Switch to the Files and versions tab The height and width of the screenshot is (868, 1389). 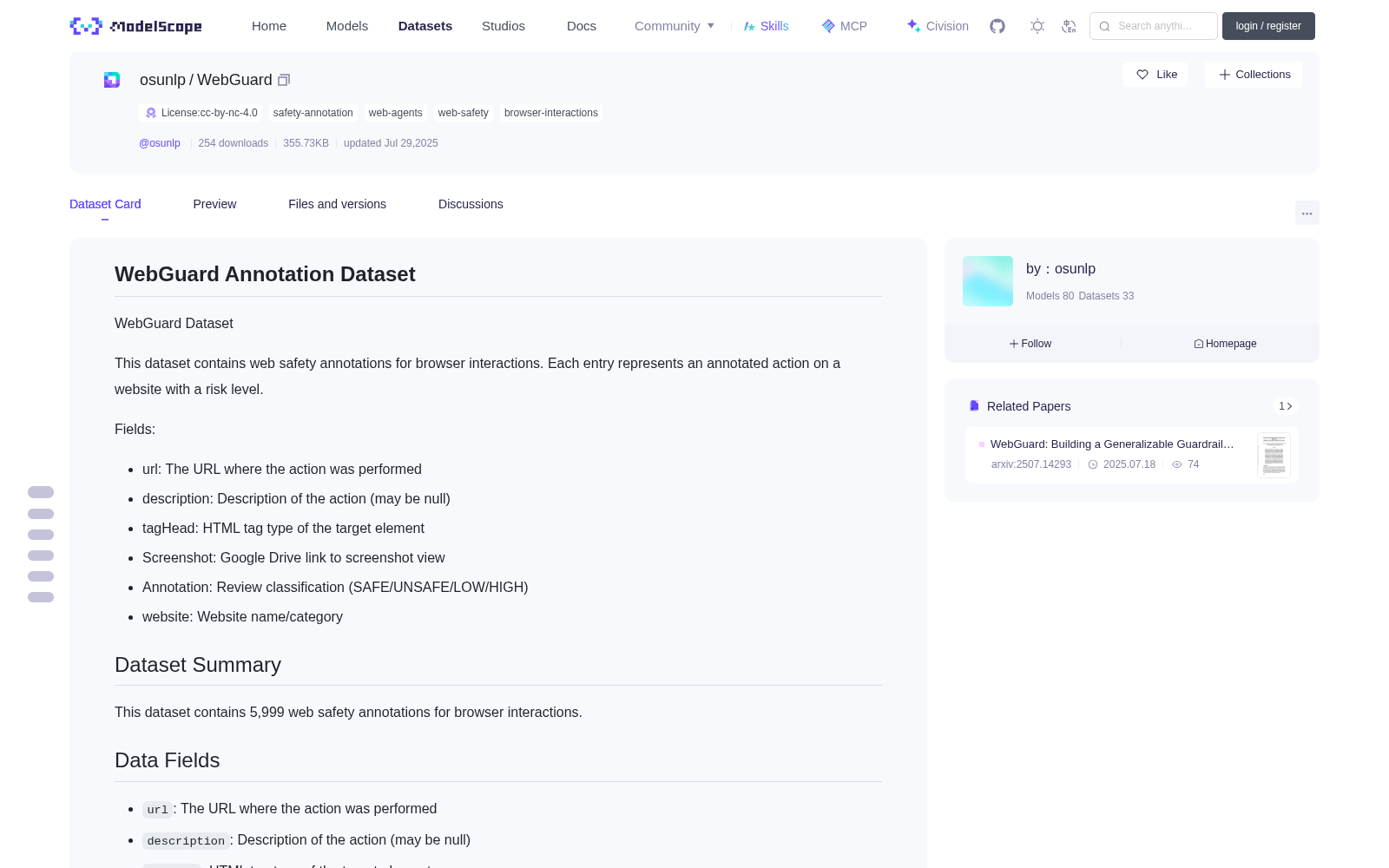coord(337,204)
